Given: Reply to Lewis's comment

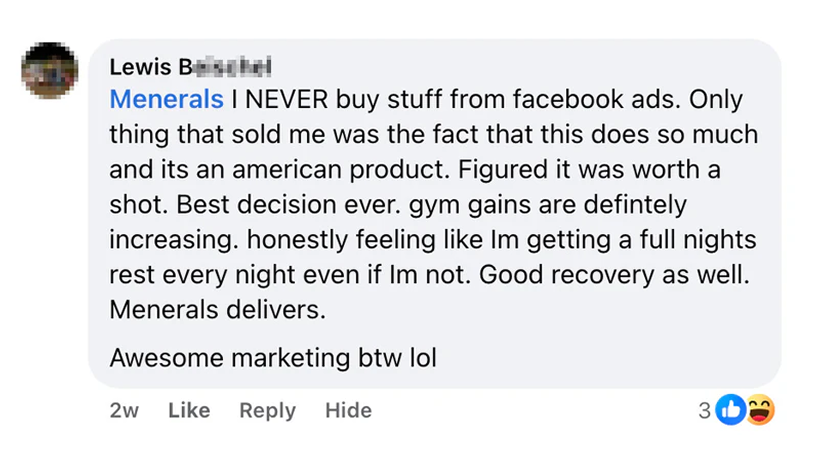Looking at the screenshot, I should [267, 410].
